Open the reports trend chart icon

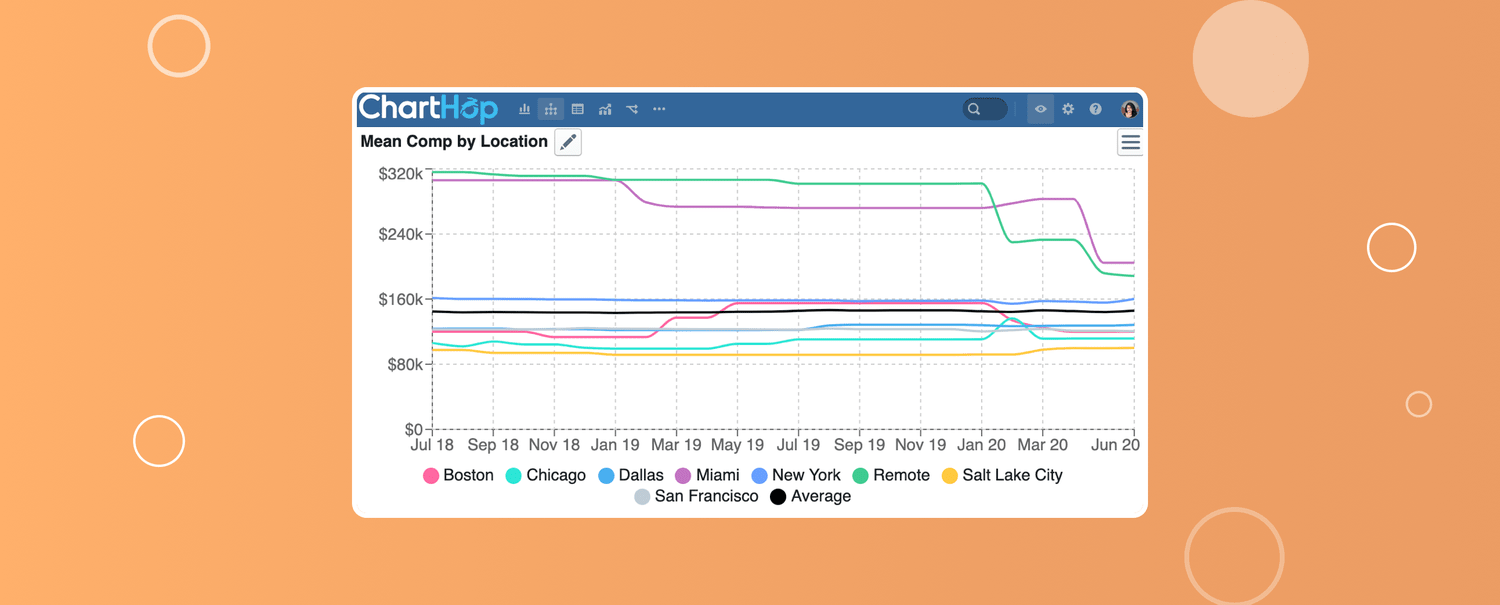click(x=605, y=109)
